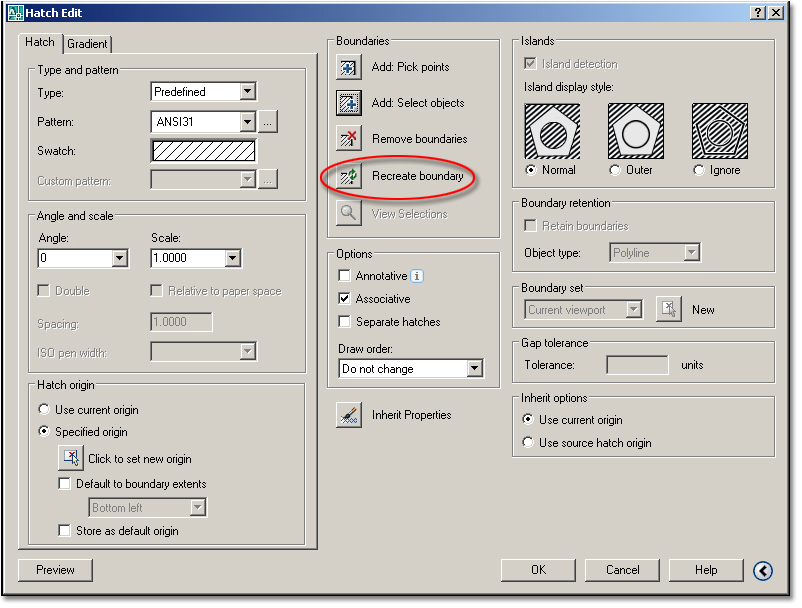
Task: Select the Hatch tab
Action: pyautogui.click(x=40, y=42)
